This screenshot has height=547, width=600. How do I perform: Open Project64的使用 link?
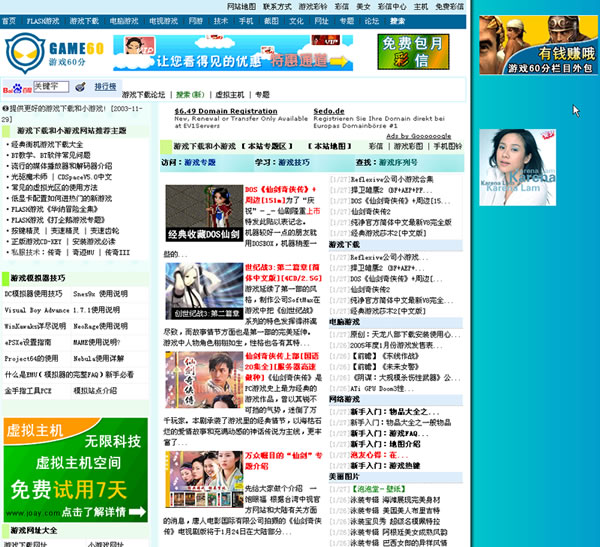[31, 358]
